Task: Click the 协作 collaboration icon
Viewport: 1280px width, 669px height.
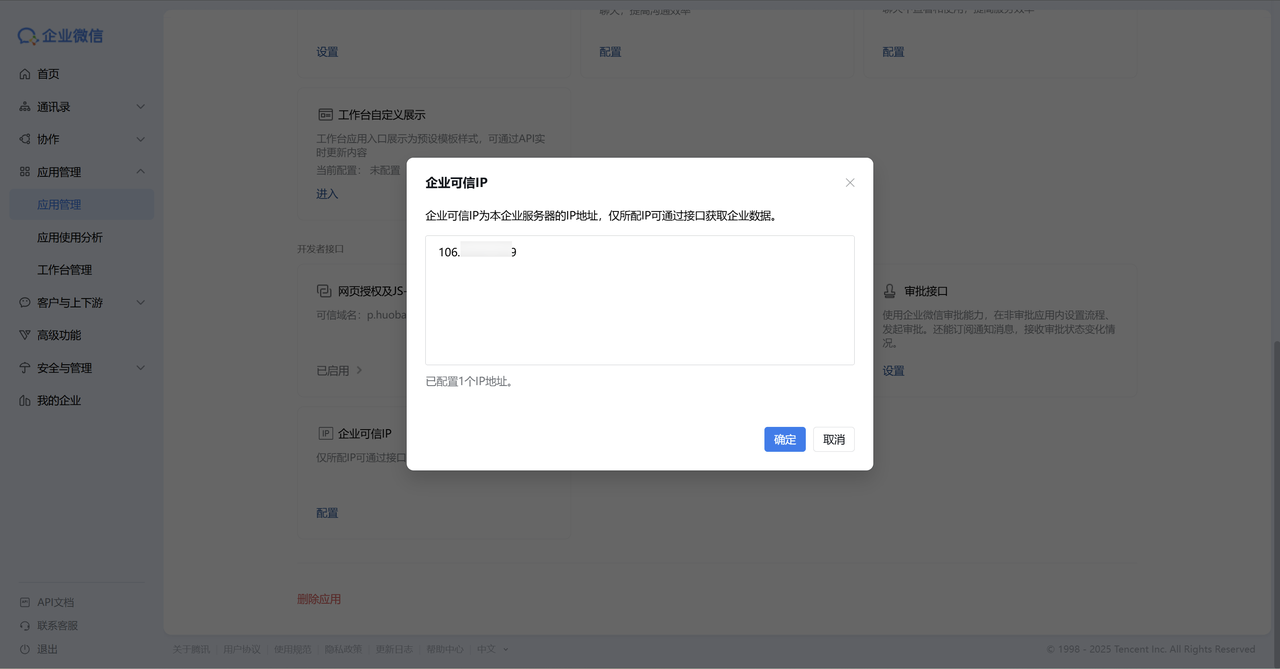Action: point(25,139)
